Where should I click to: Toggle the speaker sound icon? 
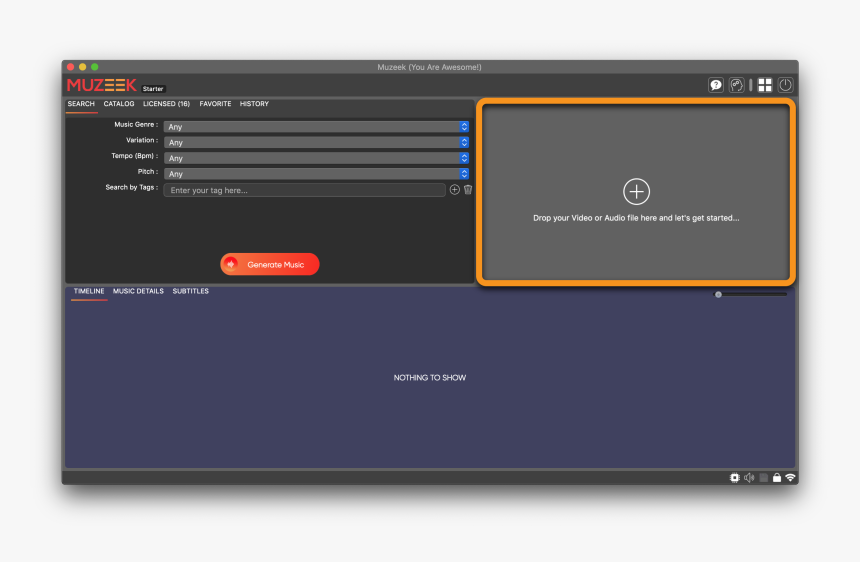coord(749,478)
